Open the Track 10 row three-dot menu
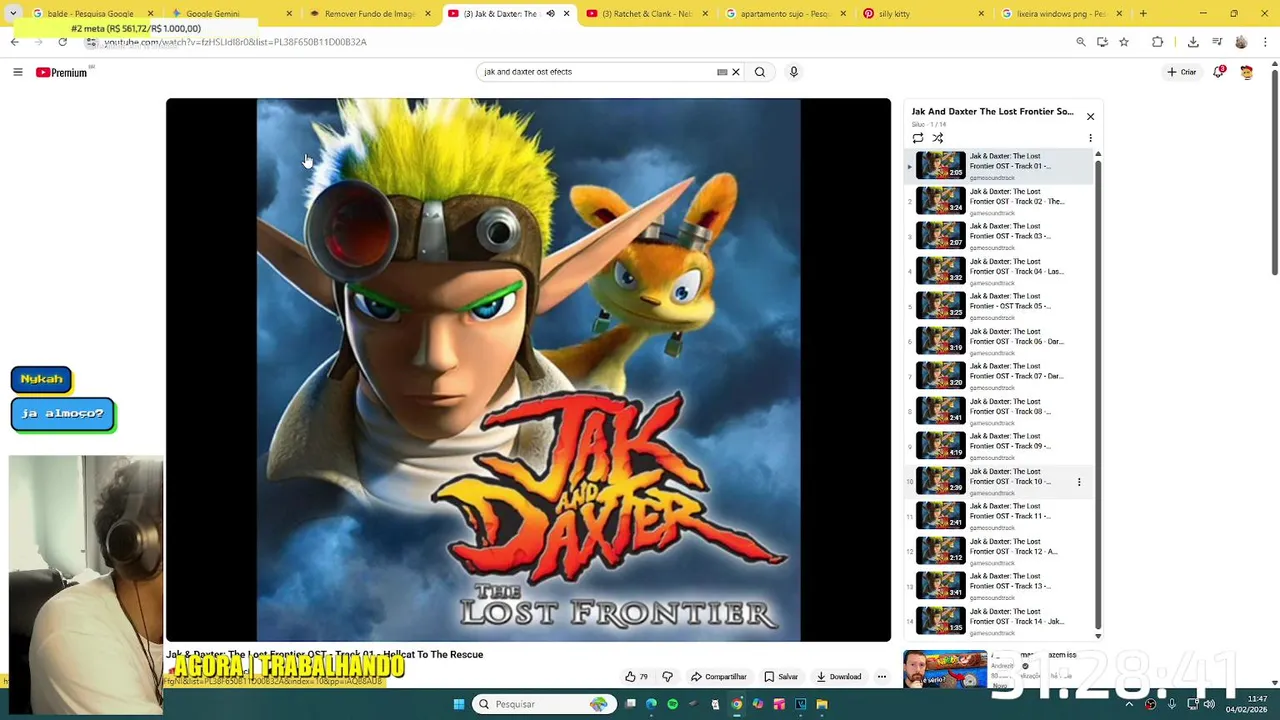The height and width of the screenshot is (720, 1280). coord(1079,482)
